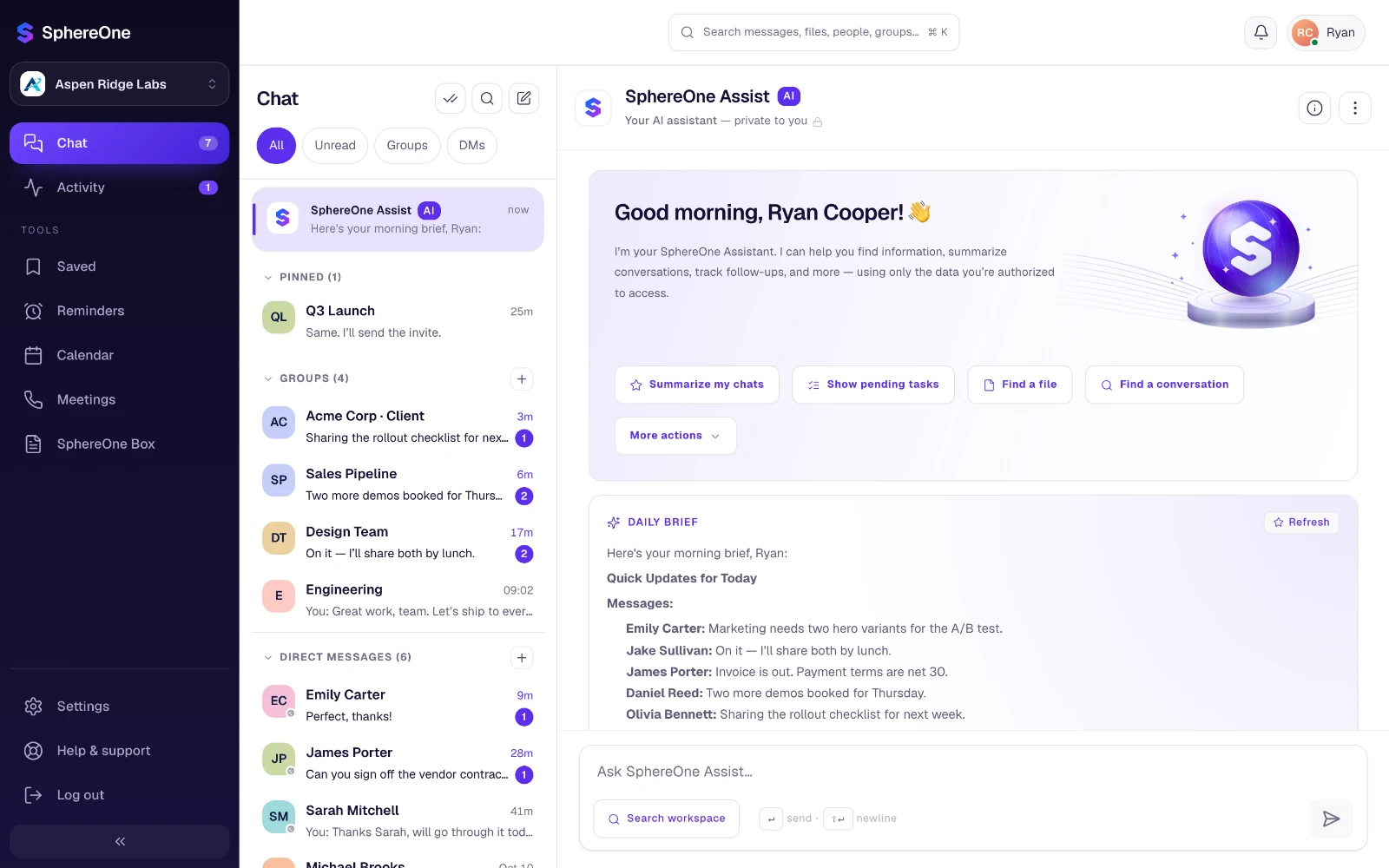Screen dimensions: 1389x868
Task: Add a new group with plus icon
Action: coord(522,378)
